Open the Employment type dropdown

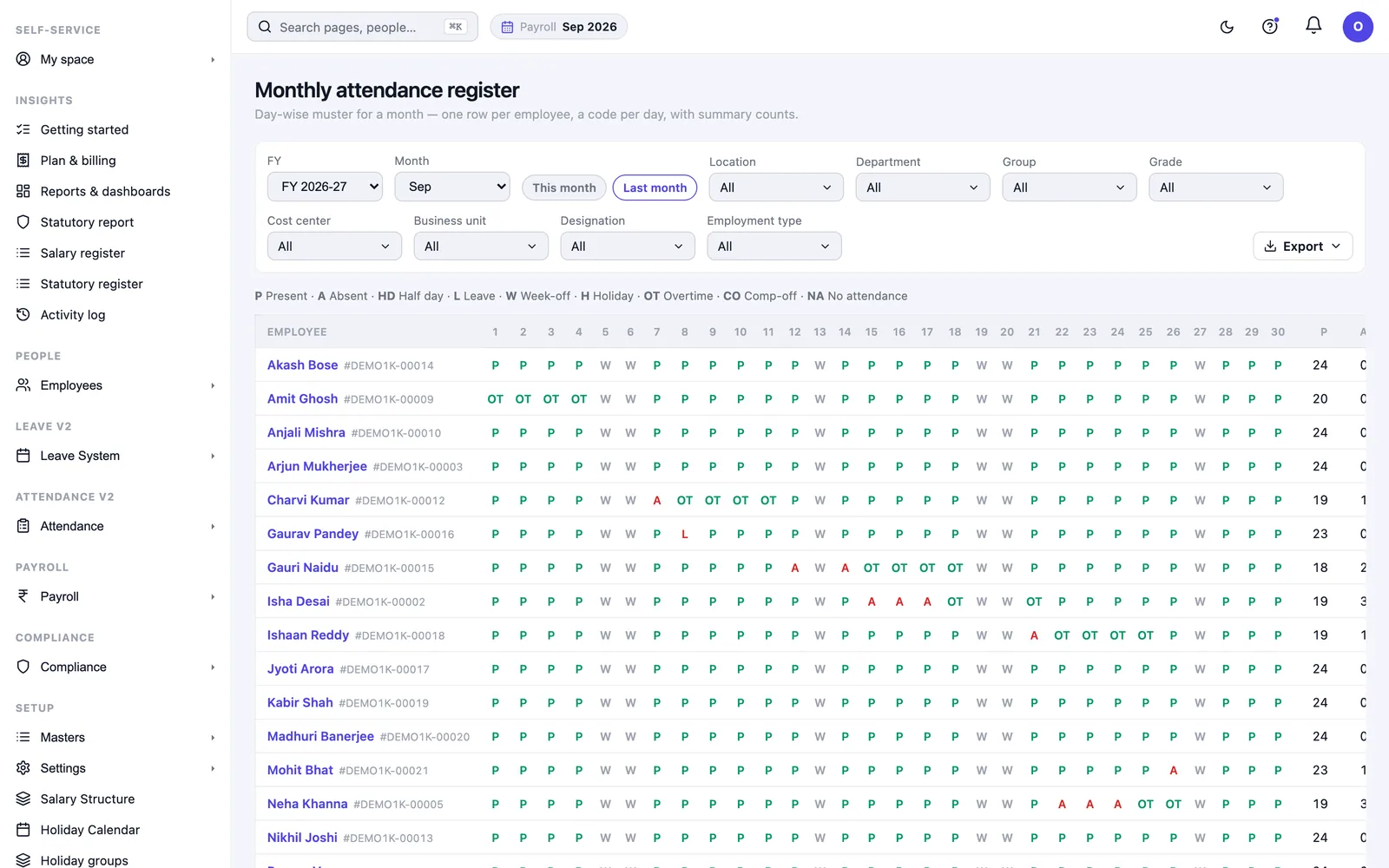tap(774, 247)
